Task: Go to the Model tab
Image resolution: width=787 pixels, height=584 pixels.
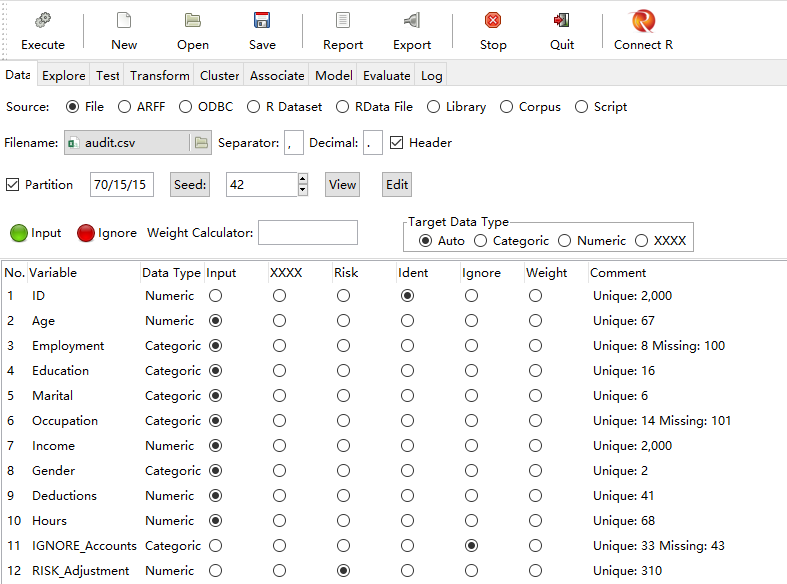Action: click(334, 76)
